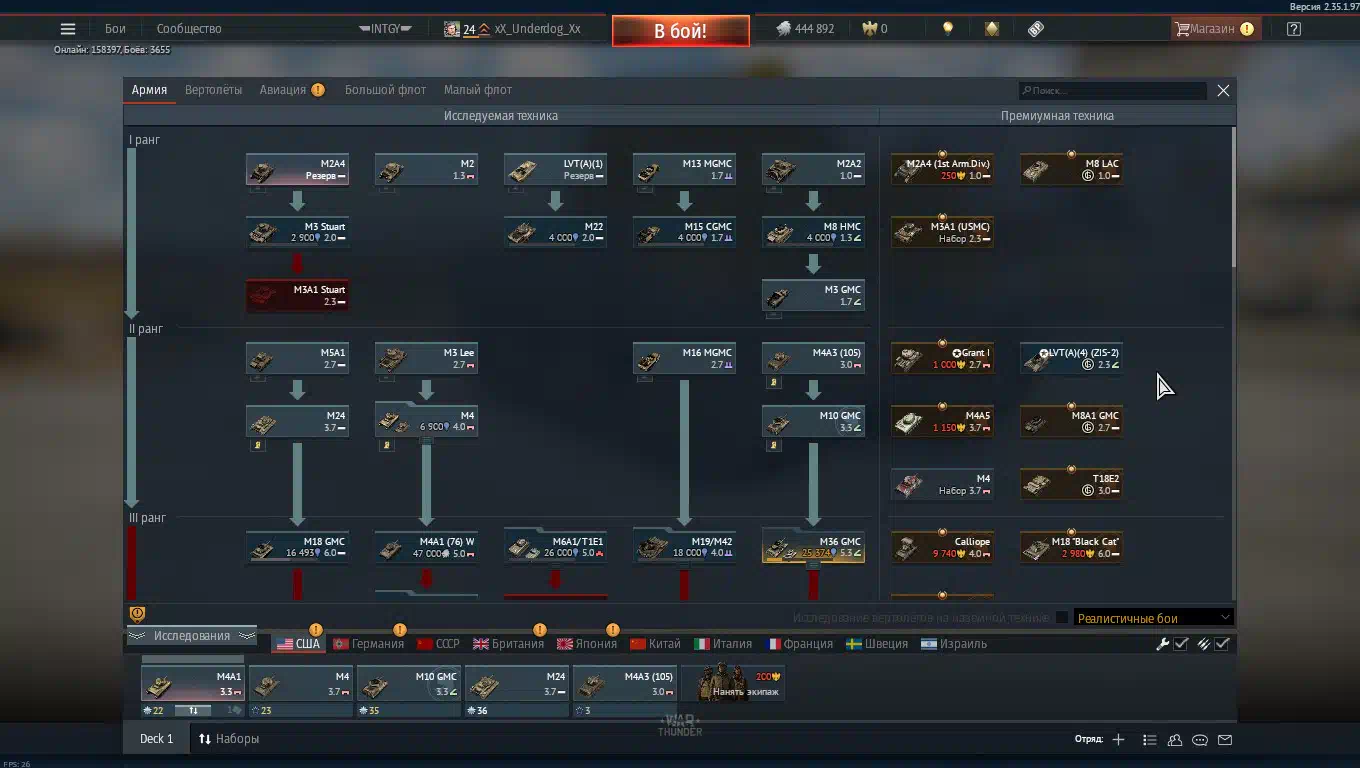1360x768 pixels.
Task: Click the USA flag icon
Action: 285,644
